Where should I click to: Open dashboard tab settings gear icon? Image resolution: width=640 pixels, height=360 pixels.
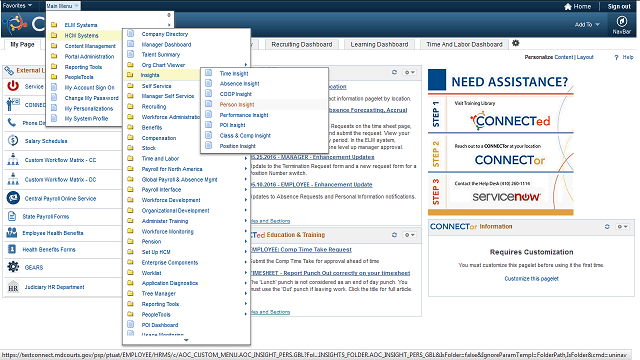[516, 43]
